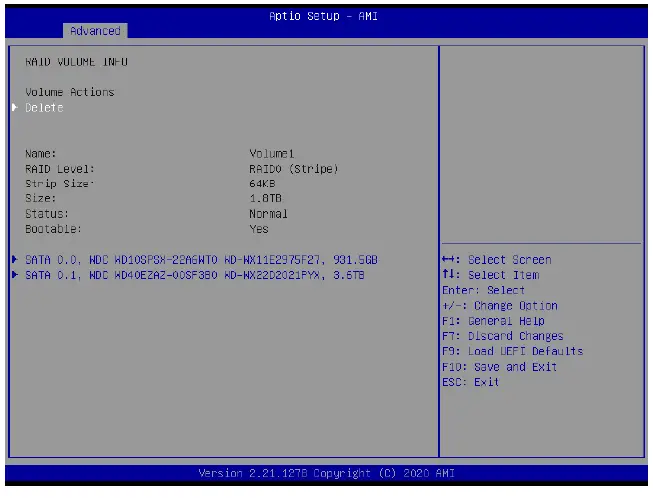Image resolution: width=653 pixels, height=498 pixels.
Task: Open SATA 0.0 WD10SPSX drive entry
Action: pos(201,260)
